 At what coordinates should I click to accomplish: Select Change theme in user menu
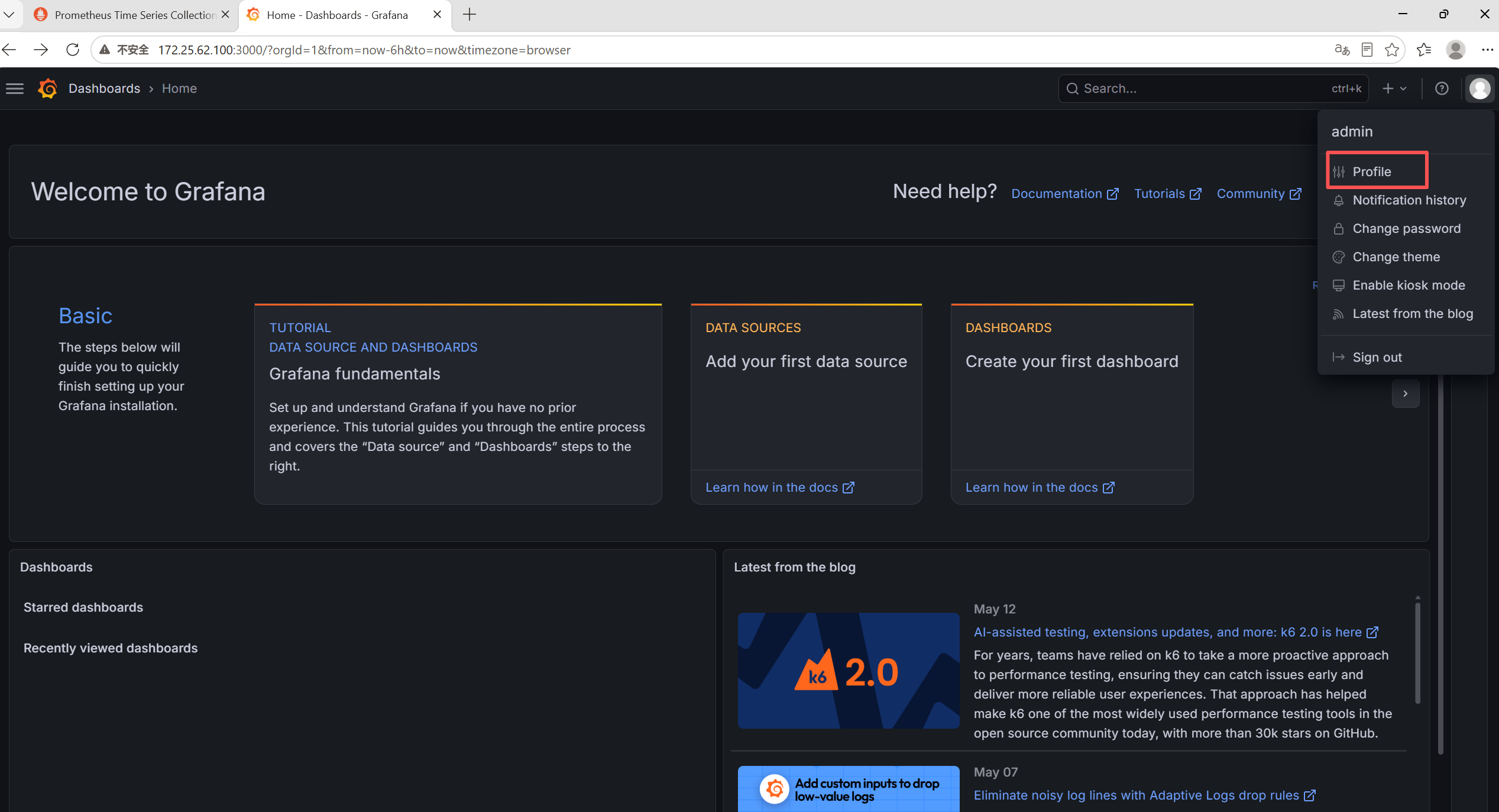(x=1406, y=256)
